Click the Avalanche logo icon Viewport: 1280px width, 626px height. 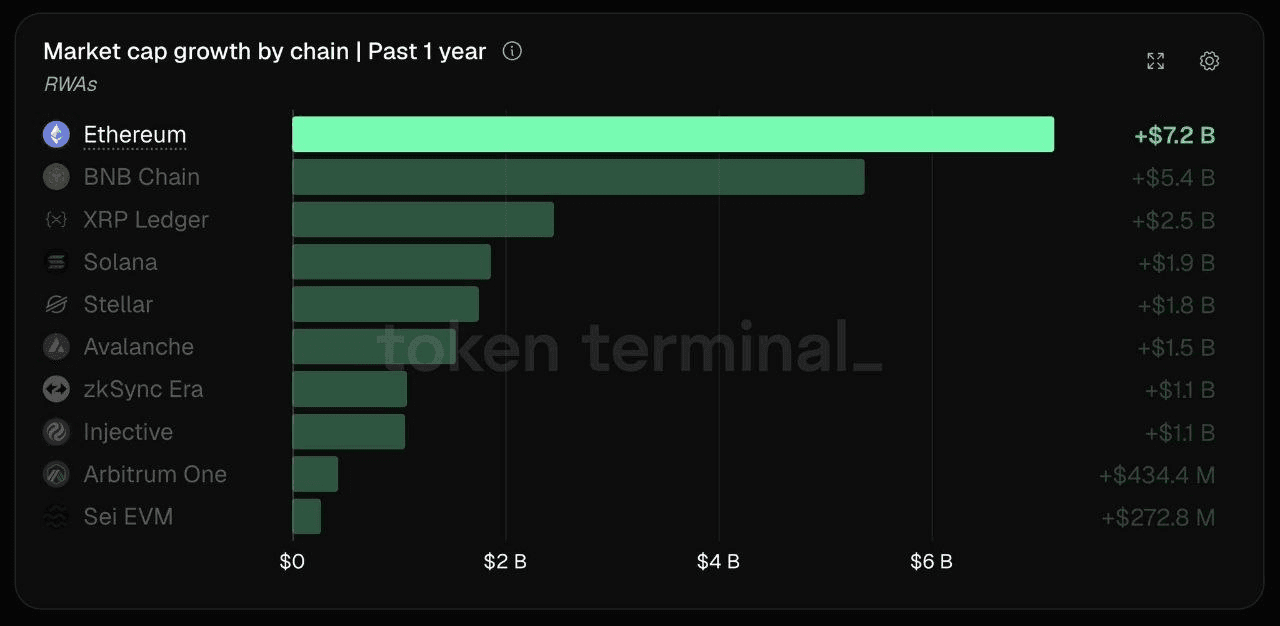pyautogui.click(x=56, y=347)
